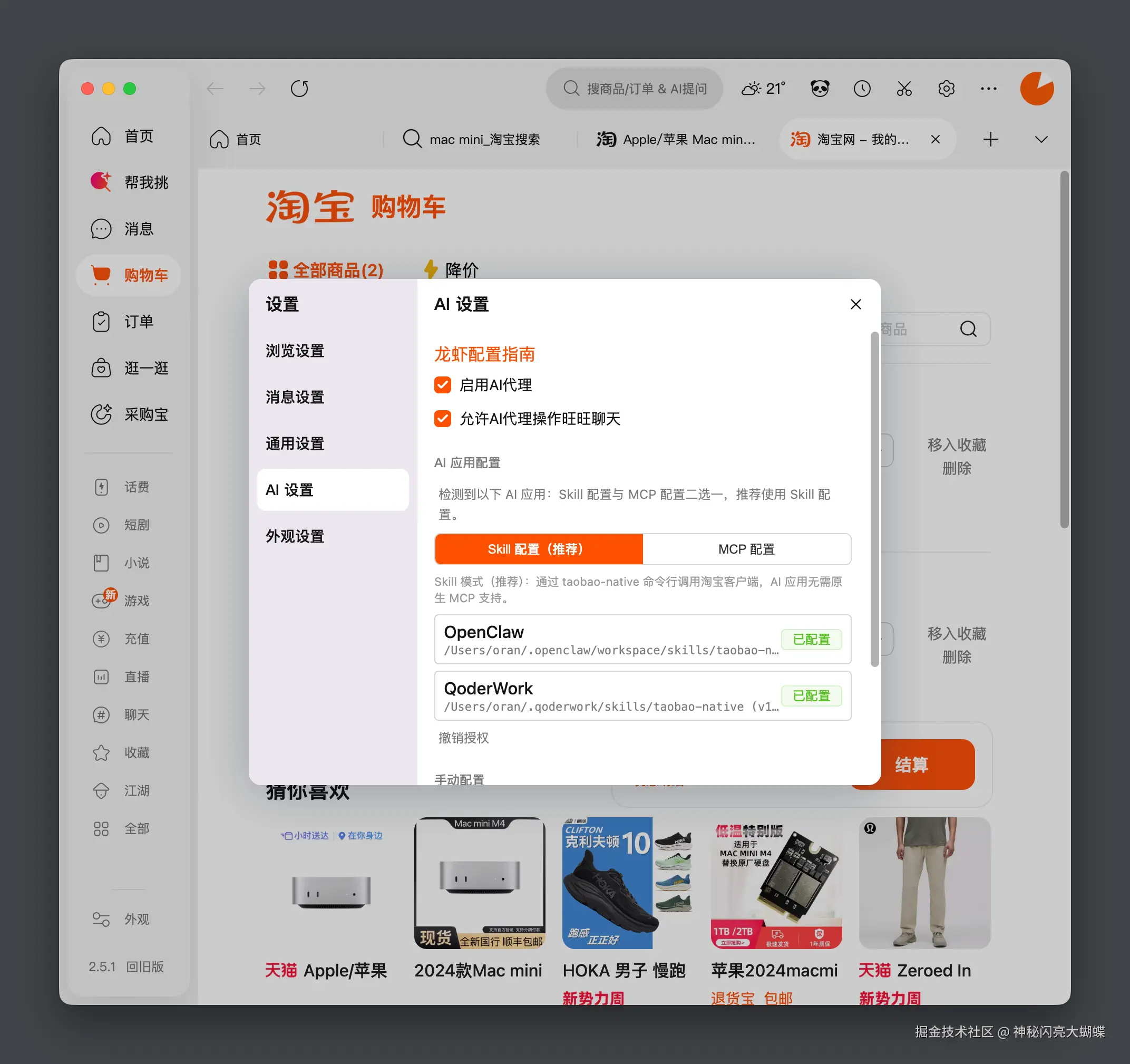Select the 帮我挑 sidebar icon
The width and height of the screenshot is (1130, 1064).
101,182
